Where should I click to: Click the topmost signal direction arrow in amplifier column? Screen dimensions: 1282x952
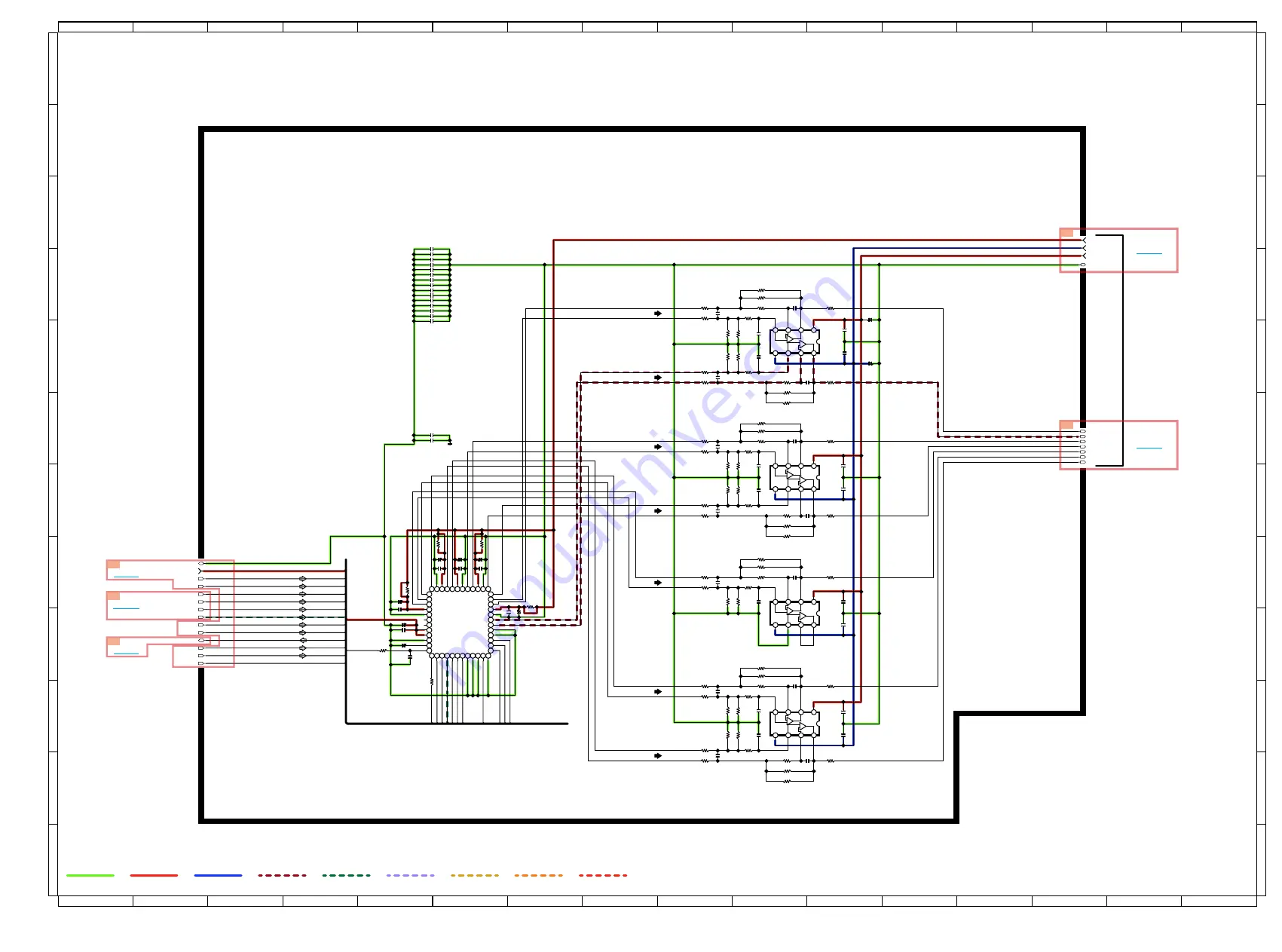[x=658, y=314]
